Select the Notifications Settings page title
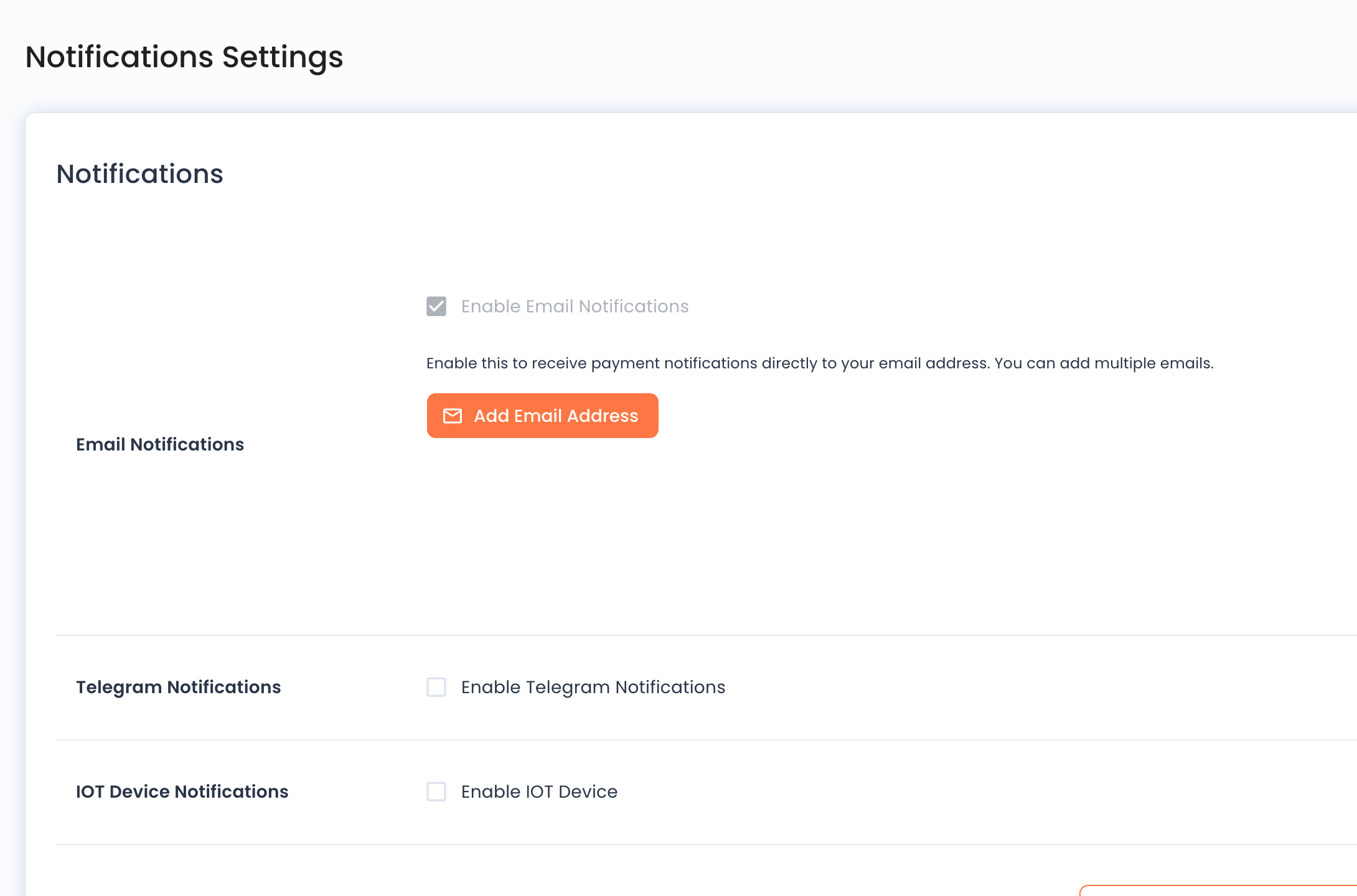Screen dimensions: 1357x896 pos(184,57)
